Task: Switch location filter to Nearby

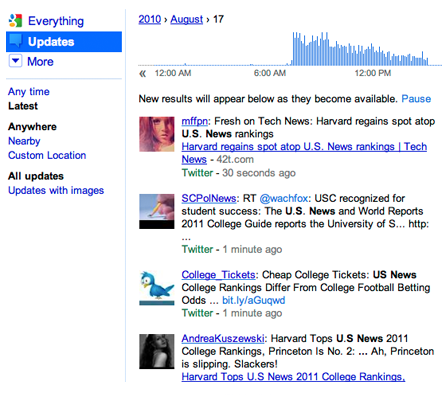Action: click(x=24, y=141)
